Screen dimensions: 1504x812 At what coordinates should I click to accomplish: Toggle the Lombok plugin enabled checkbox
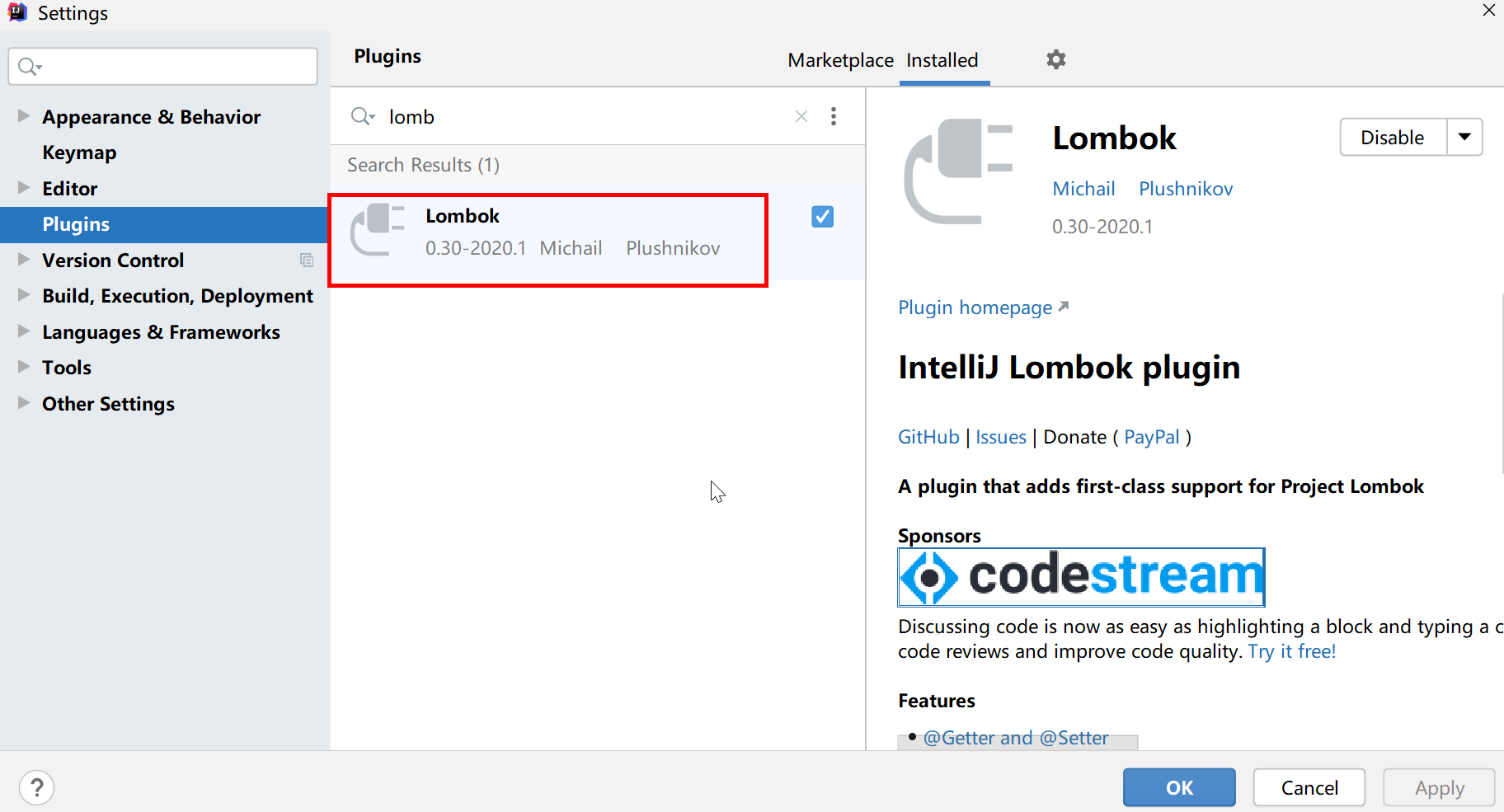tap(822, 217)
